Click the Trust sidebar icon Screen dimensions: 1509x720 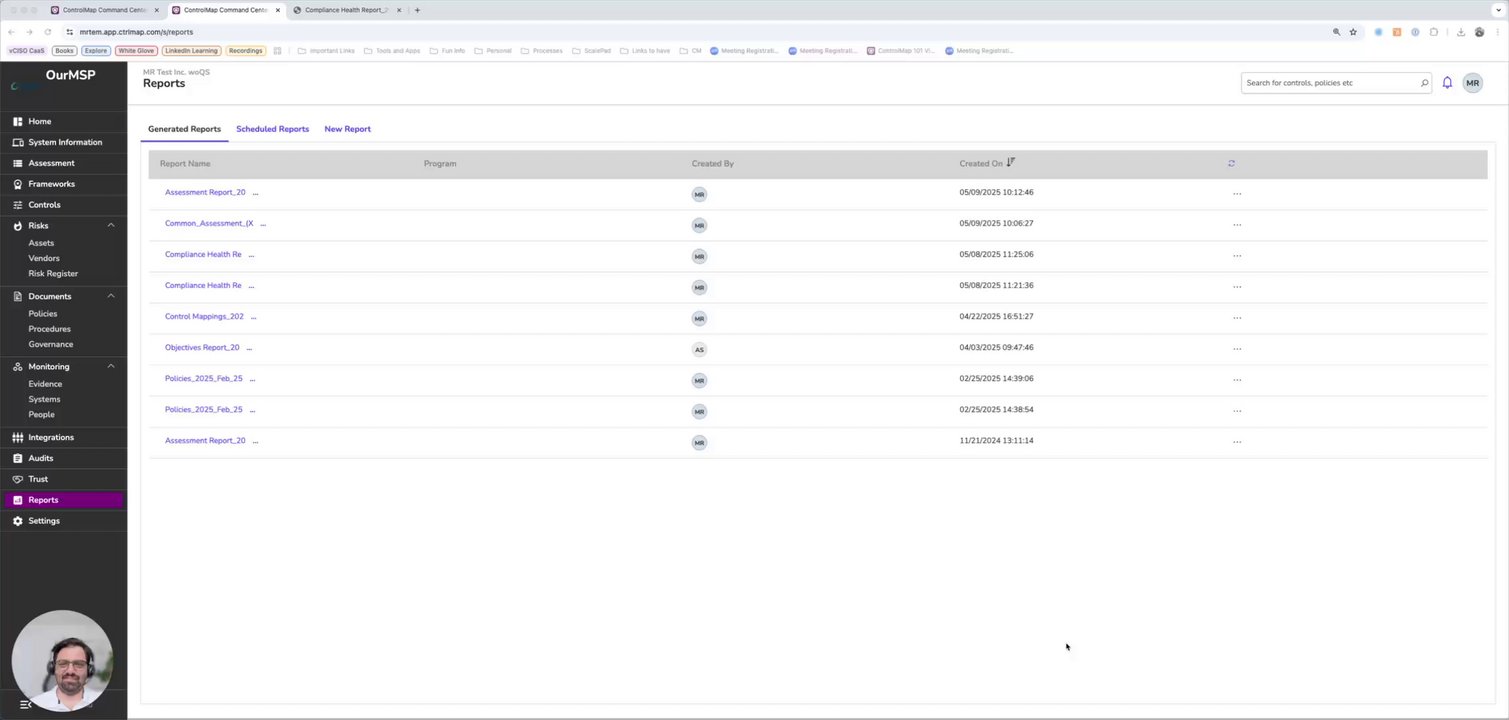pyautogui.click(x=17, y=479)
